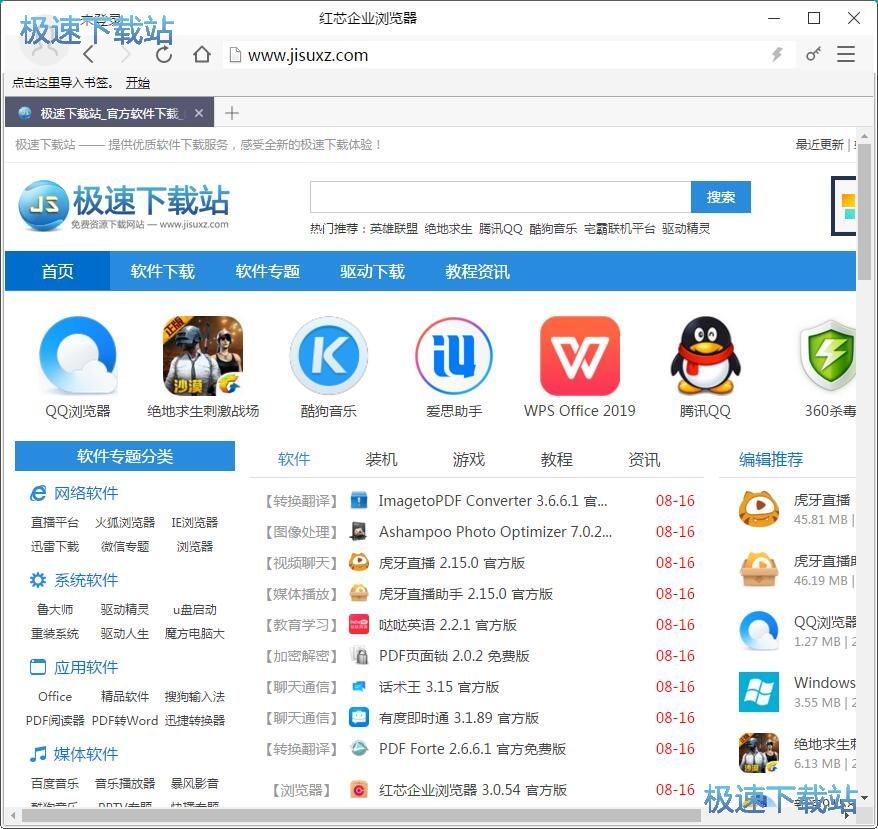Screen dimensions: 878x829
Task: Switch to the 软件下载 navigation tab
Action: pos(162,271)
